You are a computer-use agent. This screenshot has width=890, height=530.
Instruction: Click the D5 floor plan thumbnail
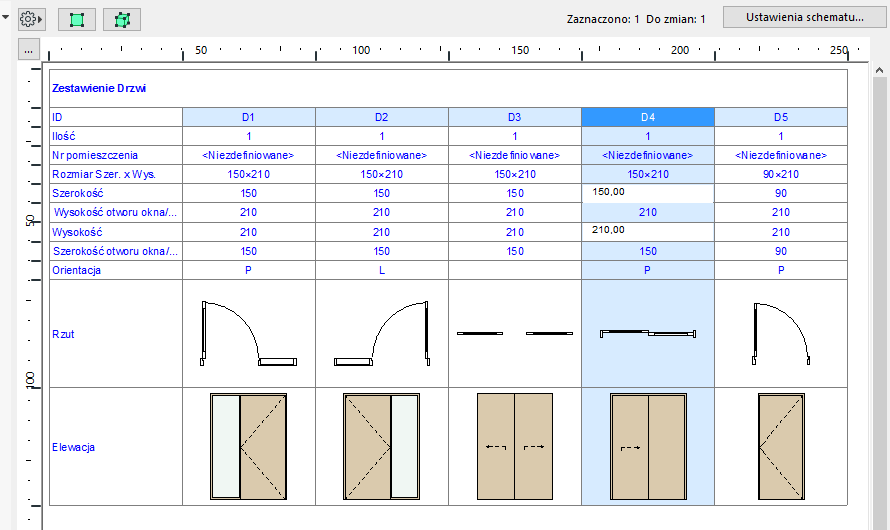781,334
